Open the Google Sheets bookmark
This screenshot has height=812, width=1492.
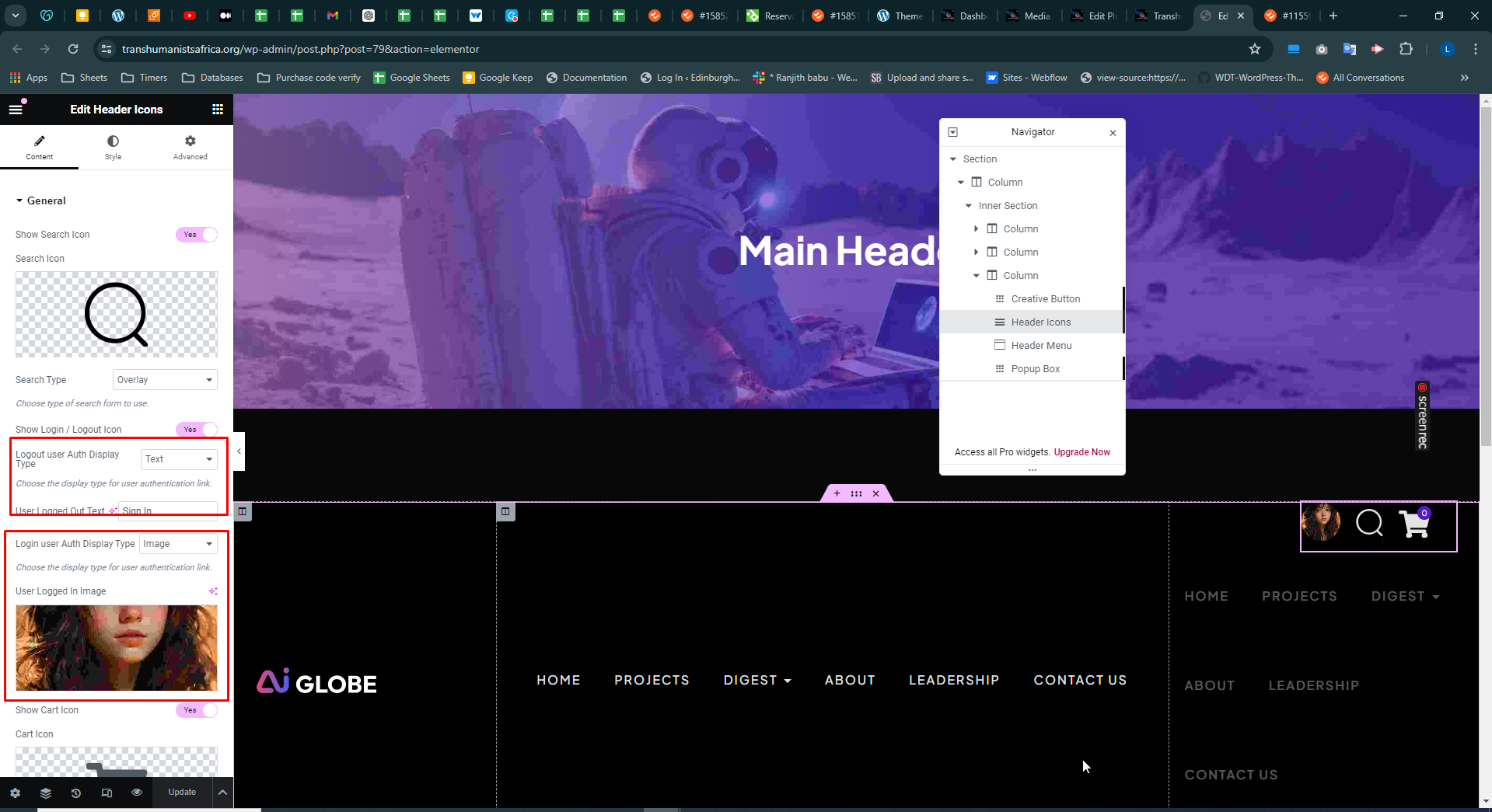point(411,78)
